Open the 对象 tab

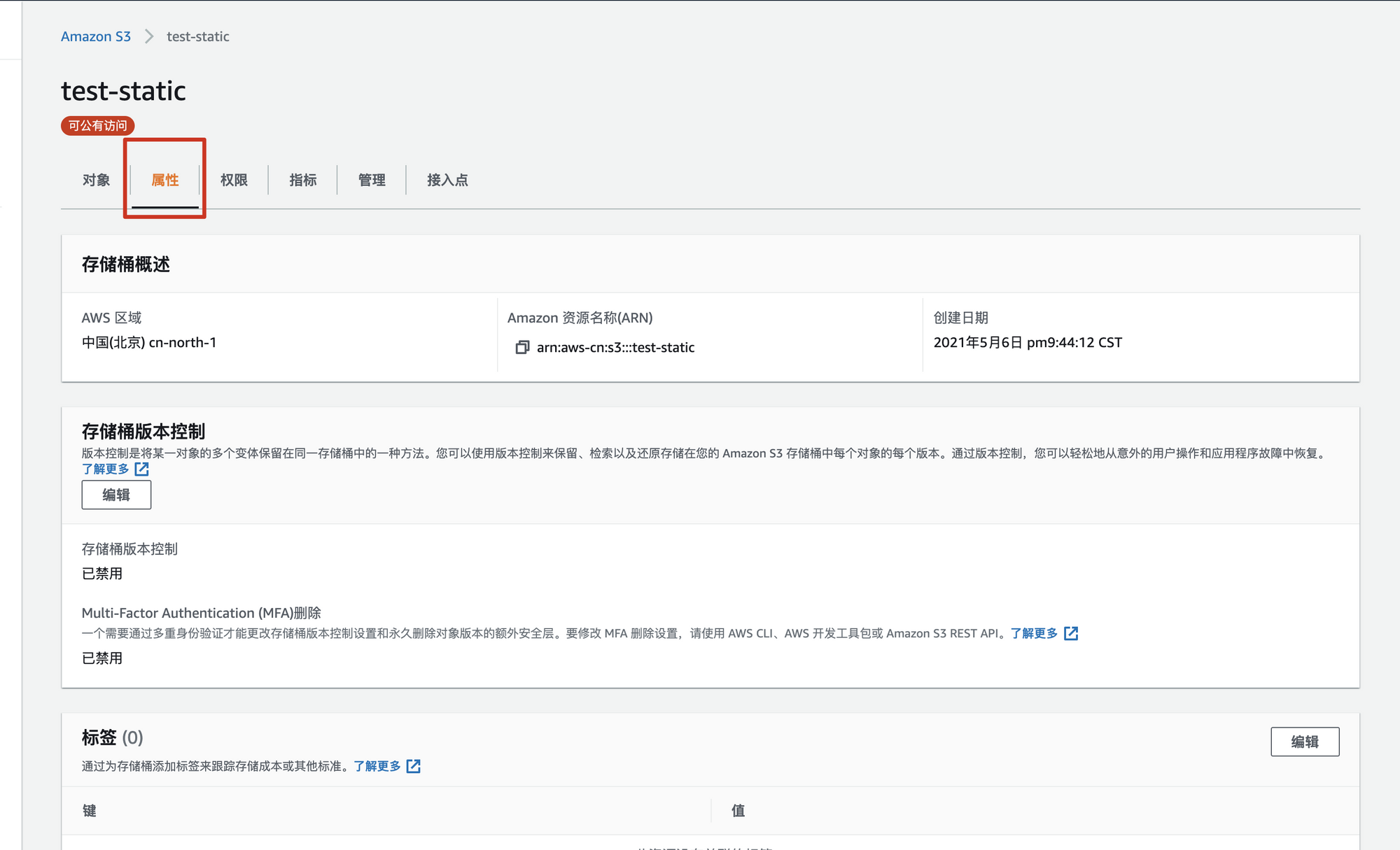[96, 180]
